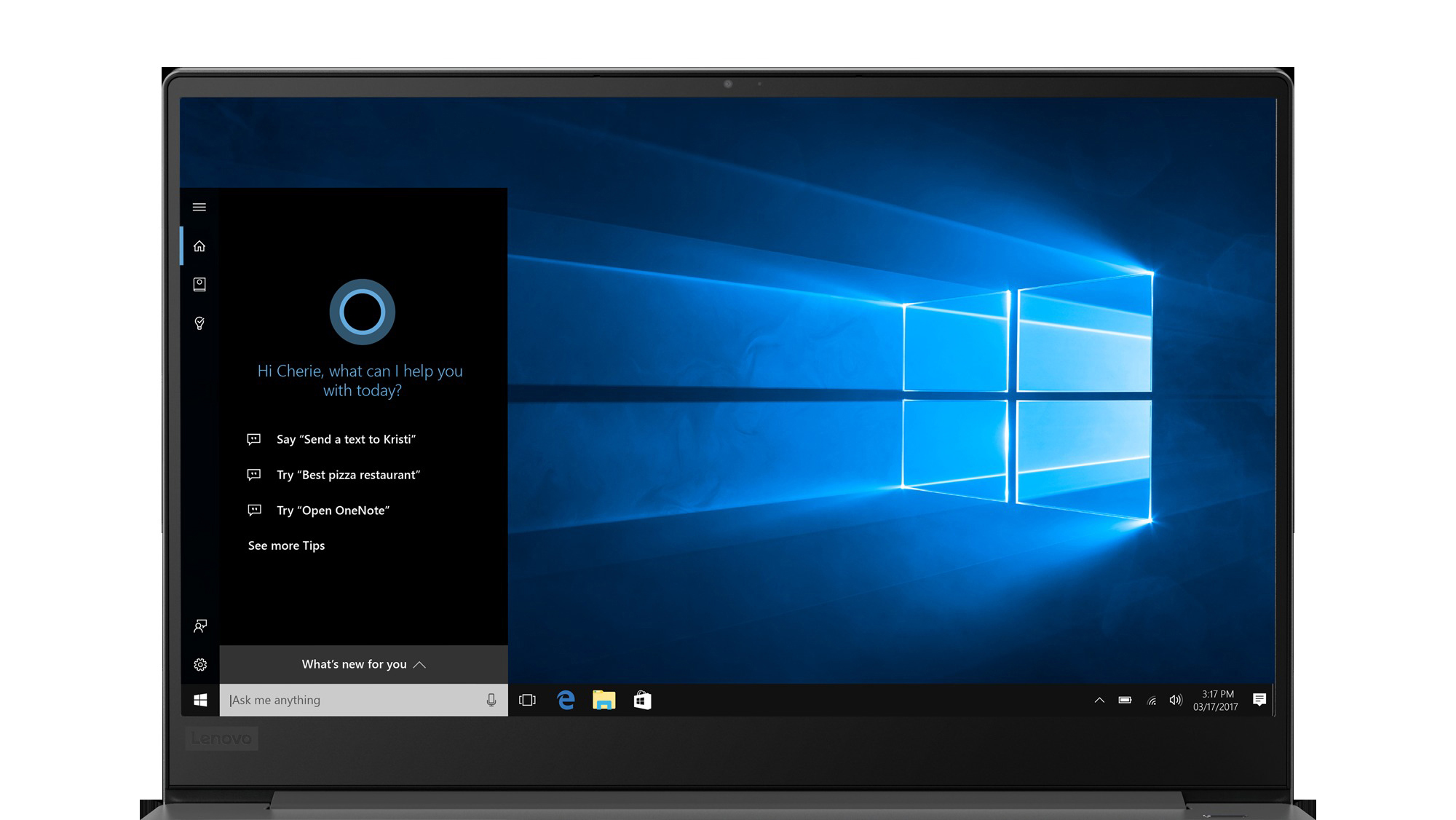The height and width of the screenshot is (820, 1456).
Task: Select the tip Try "Best pizza restaurant"
Action: click(x=348, y=475)
